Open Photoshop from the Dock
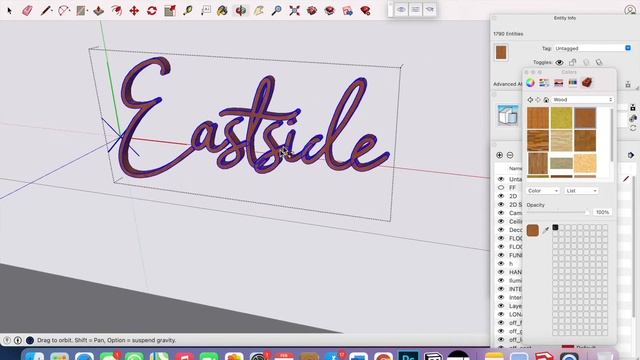This screenshot has height=360, width=640. tap(409, 355)
